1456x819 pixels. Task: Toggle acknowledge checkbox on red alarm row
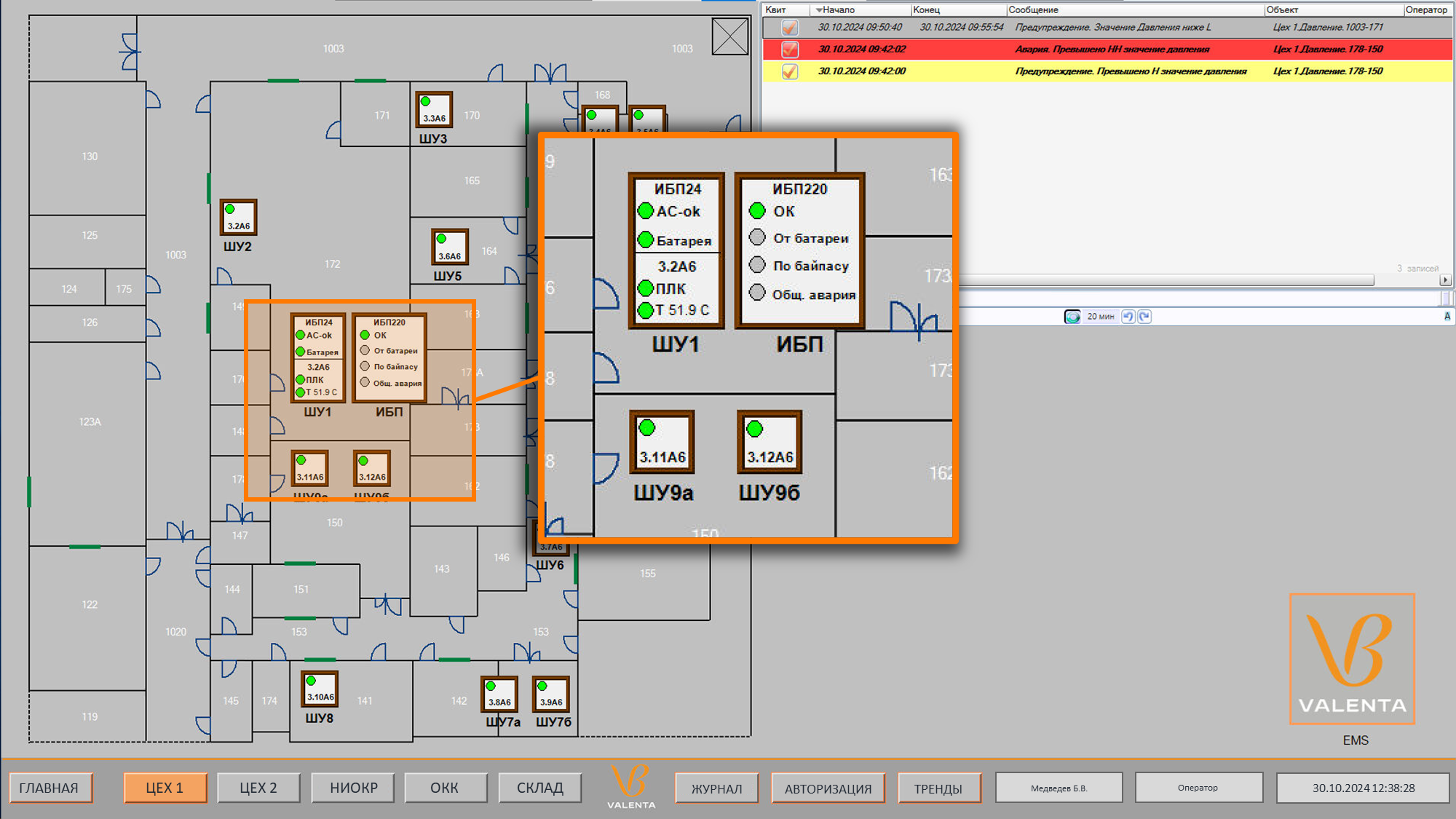pos(789,50)
